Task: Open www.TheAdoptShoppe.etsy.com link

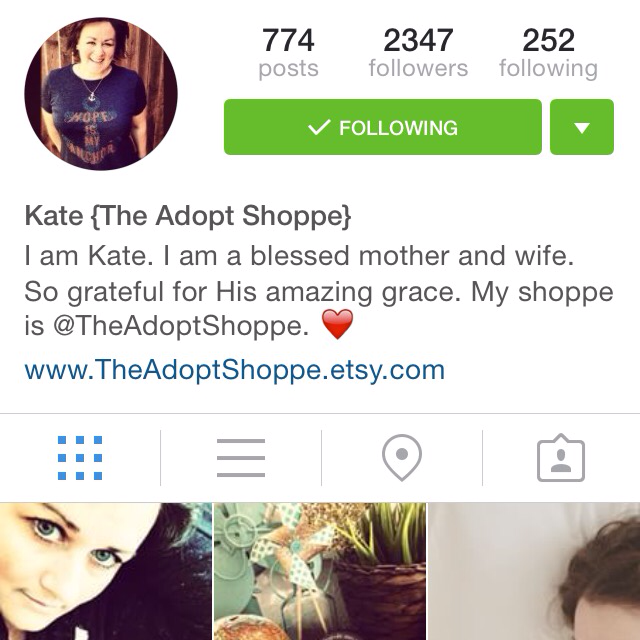Action: point(235,371)
